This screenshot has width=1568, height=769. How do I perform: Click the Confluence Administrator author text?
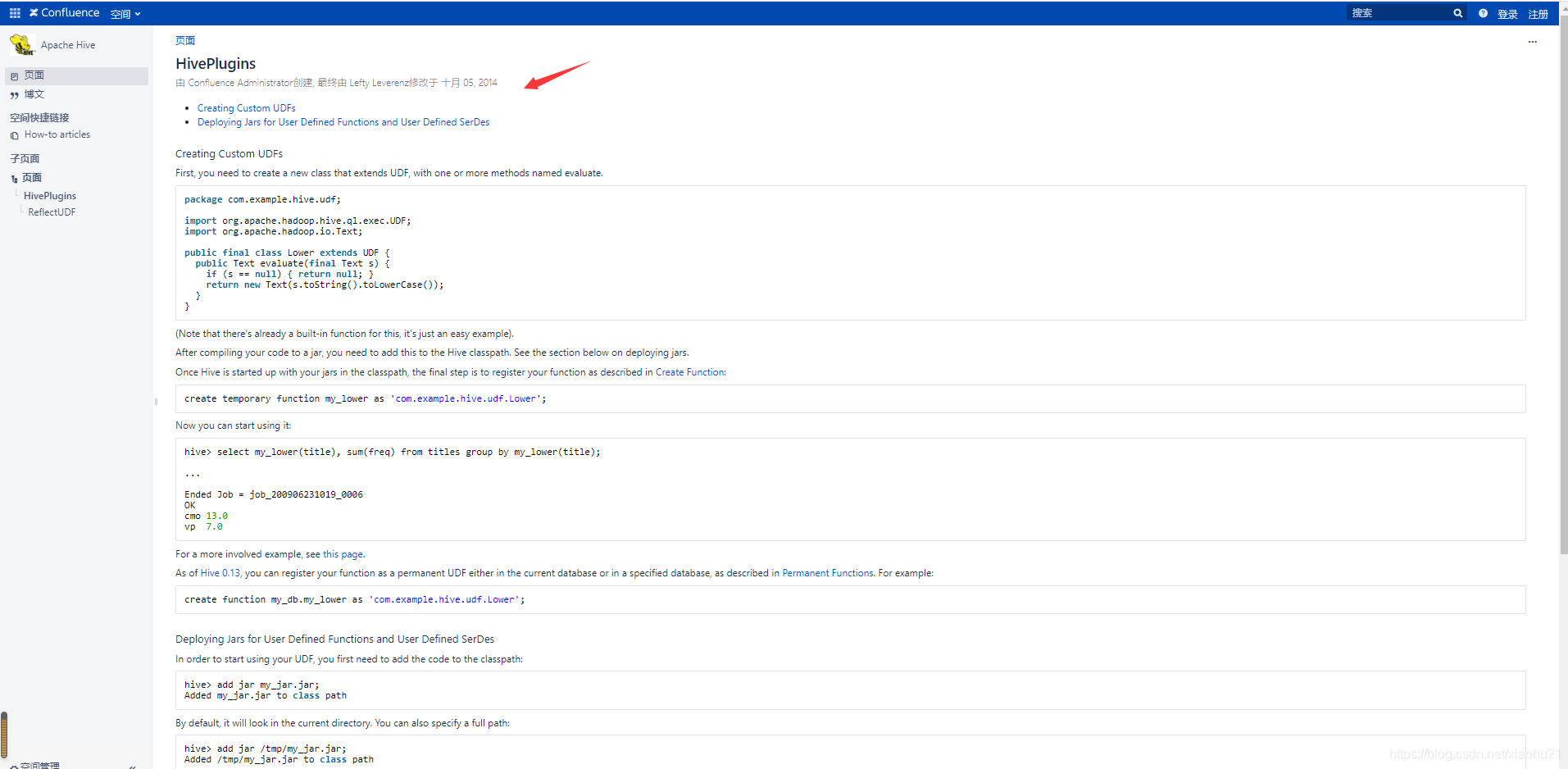click(x=239, y=83)
